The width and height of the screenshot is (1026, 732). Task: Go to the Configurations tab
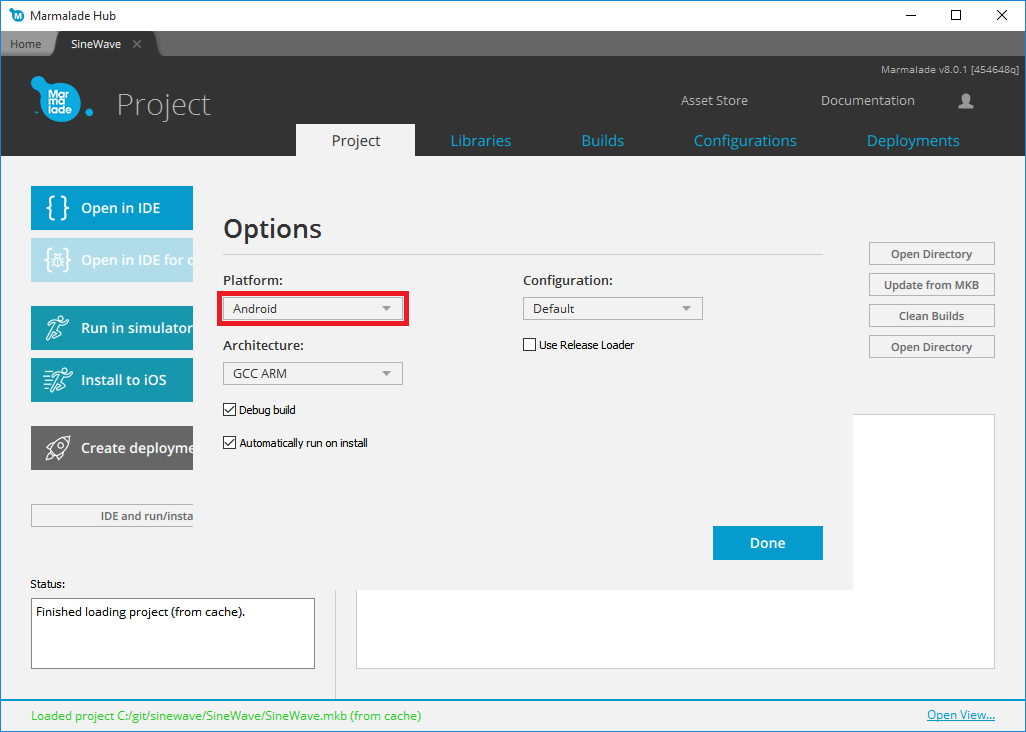744,140
